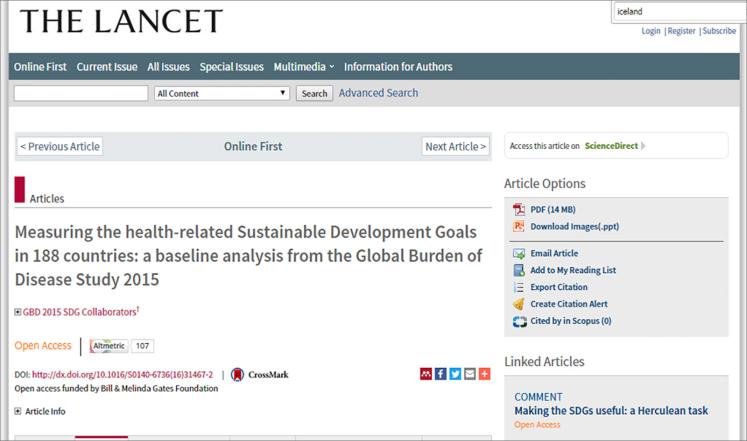Click the Download Images ppt icon
The image size is (747, 441).
(x=519, y=227)
